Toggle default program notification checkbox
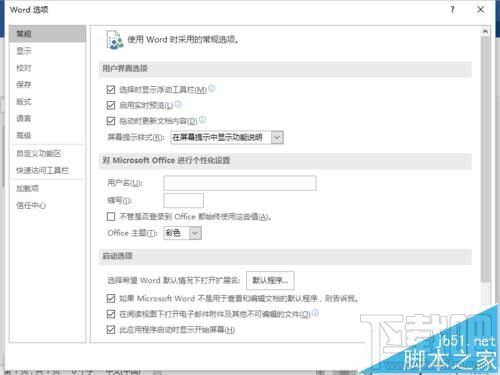Image resolution: width=500 pixels, height=375 pixels. pyautogui.click(x=111, y=298)
